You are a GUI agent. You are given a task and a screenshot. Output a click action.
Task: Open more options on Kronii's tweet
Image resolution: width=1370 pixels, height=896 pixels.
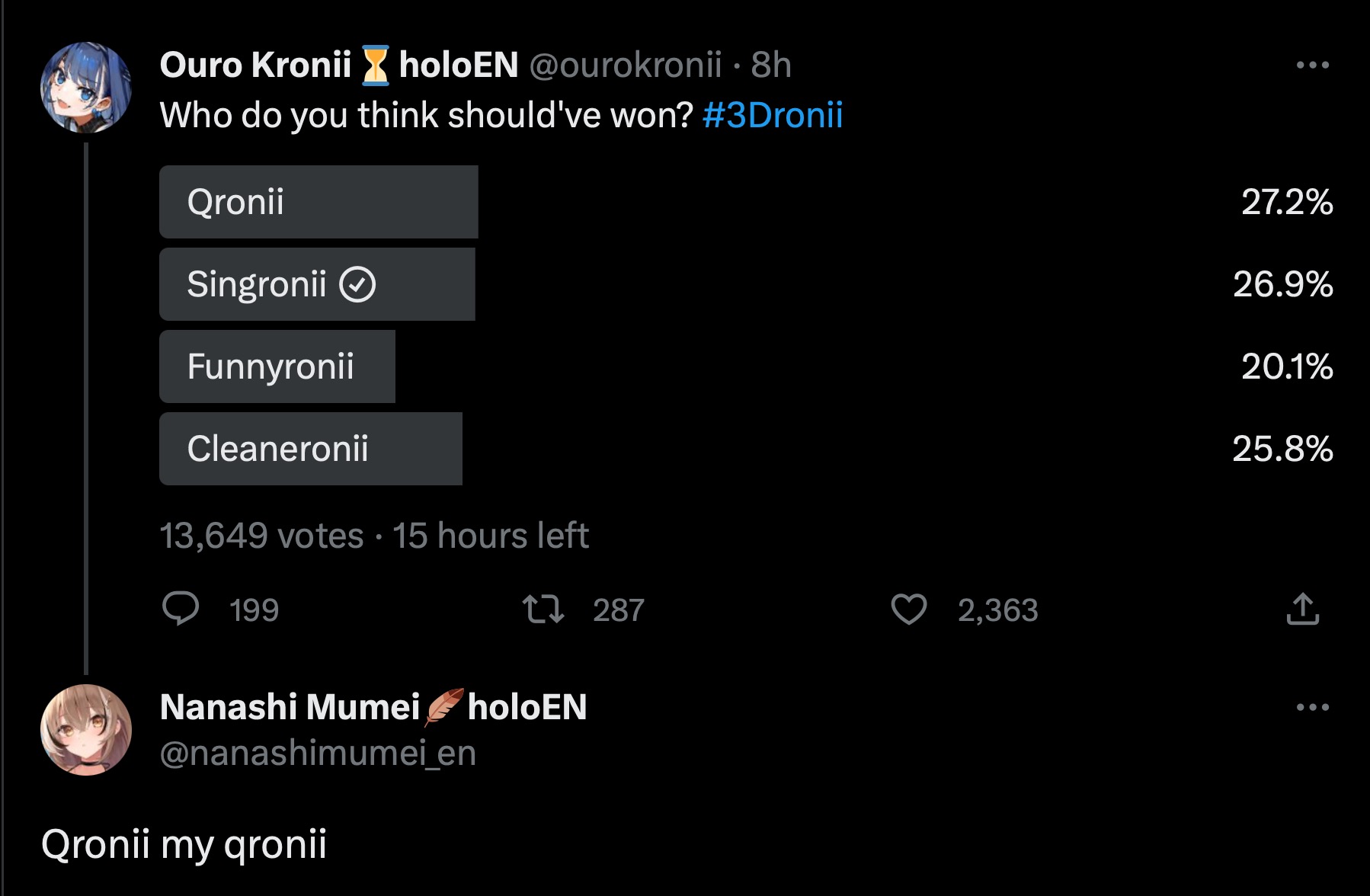1312,66
